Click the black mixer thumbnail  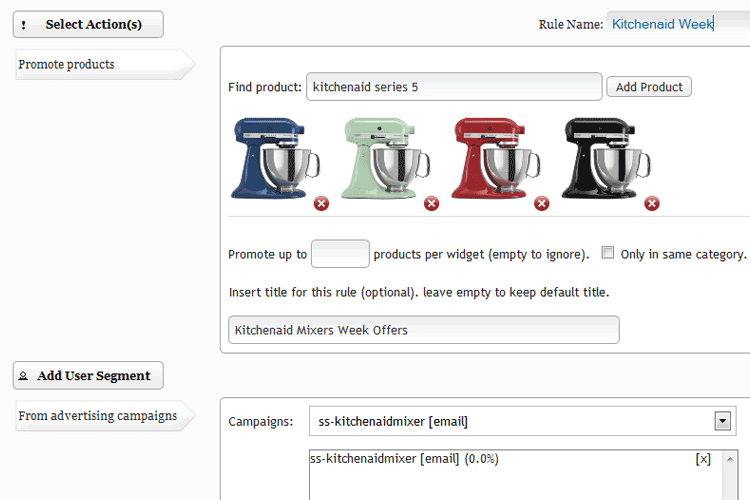pyautogui.click(x=606, y=158)
